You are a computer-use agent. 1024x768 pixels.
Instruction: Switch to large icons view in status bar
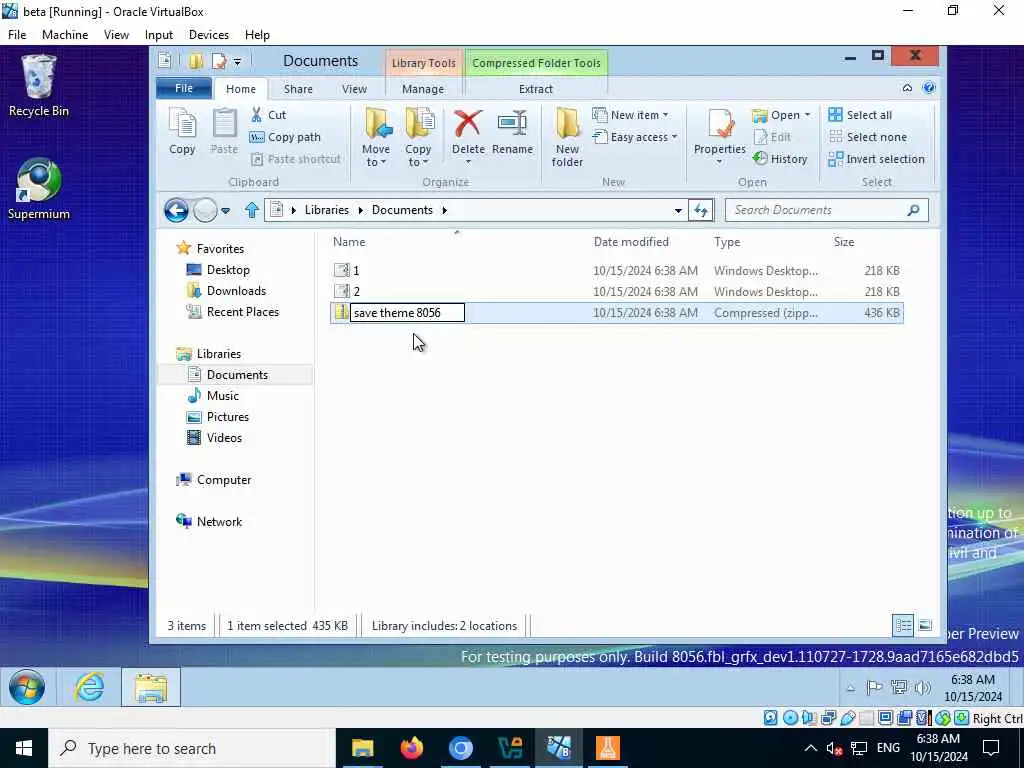click(925, 626)
